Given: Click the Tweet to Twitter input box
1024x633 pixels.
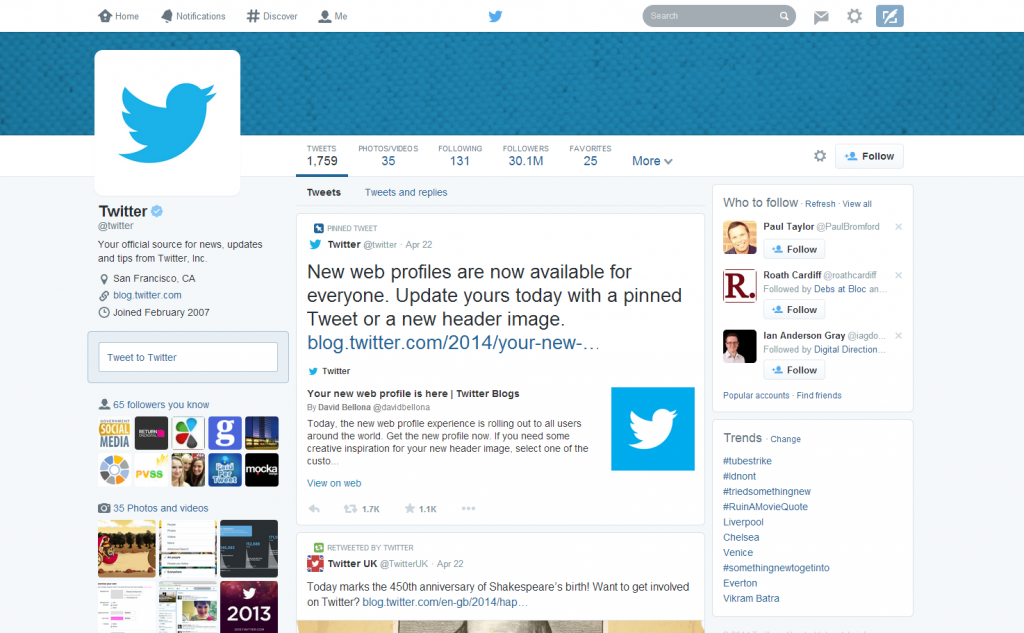Looking at the screenshot, I should pos(188,357).
